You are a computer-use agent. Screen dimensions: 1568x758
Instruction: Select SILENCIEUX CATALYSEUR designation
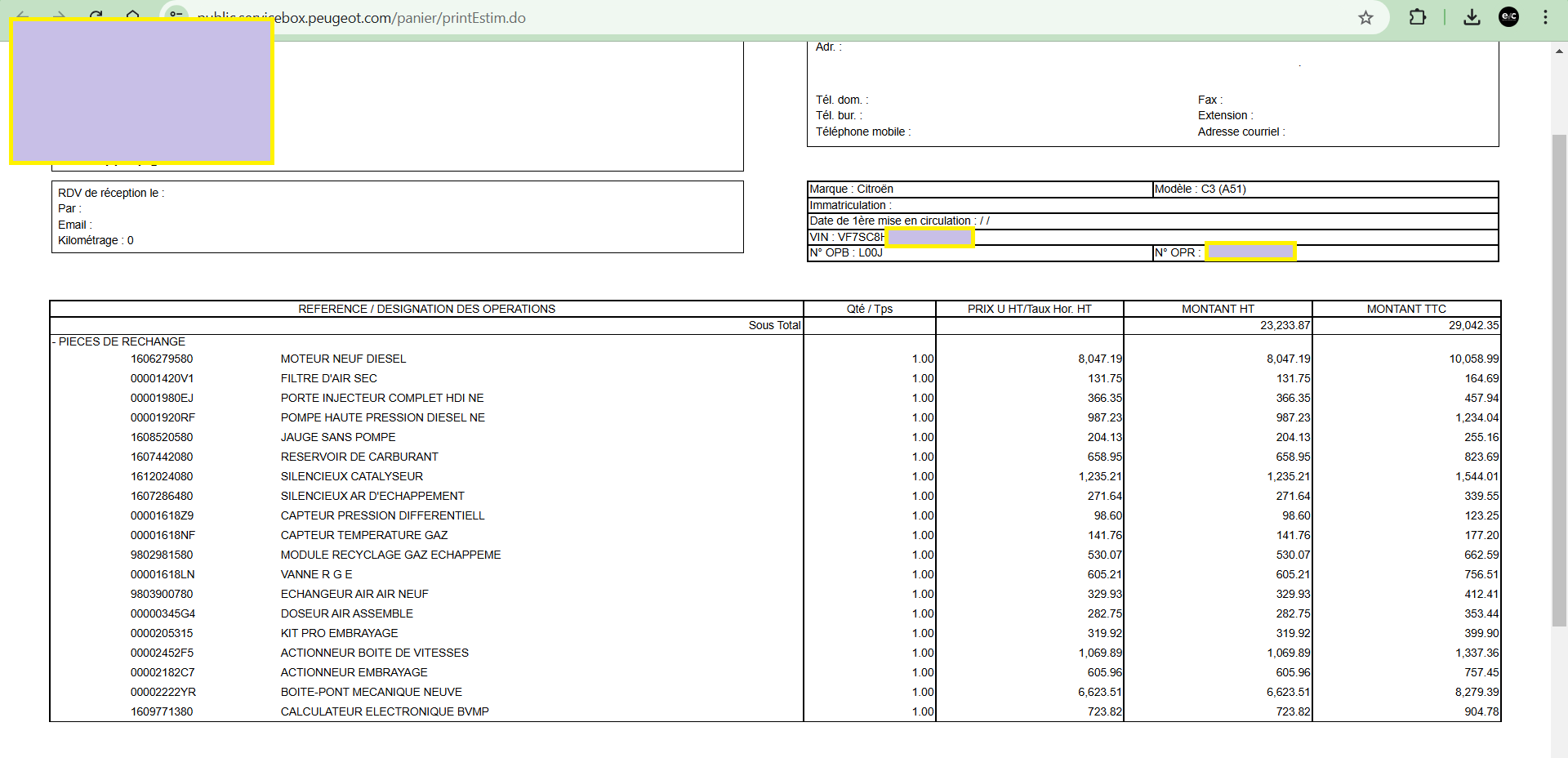point(352,476)
